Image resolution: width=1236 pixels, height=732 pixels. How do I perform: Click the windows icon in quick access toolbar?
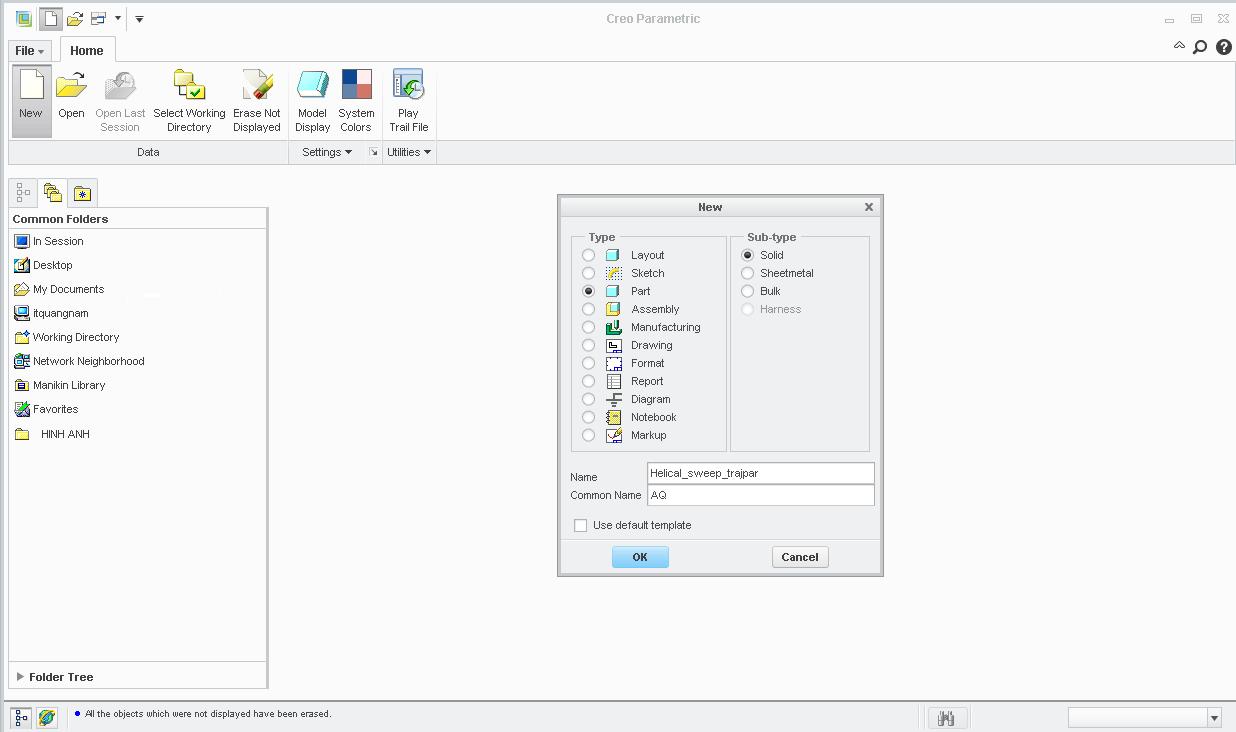pos(99,18)
